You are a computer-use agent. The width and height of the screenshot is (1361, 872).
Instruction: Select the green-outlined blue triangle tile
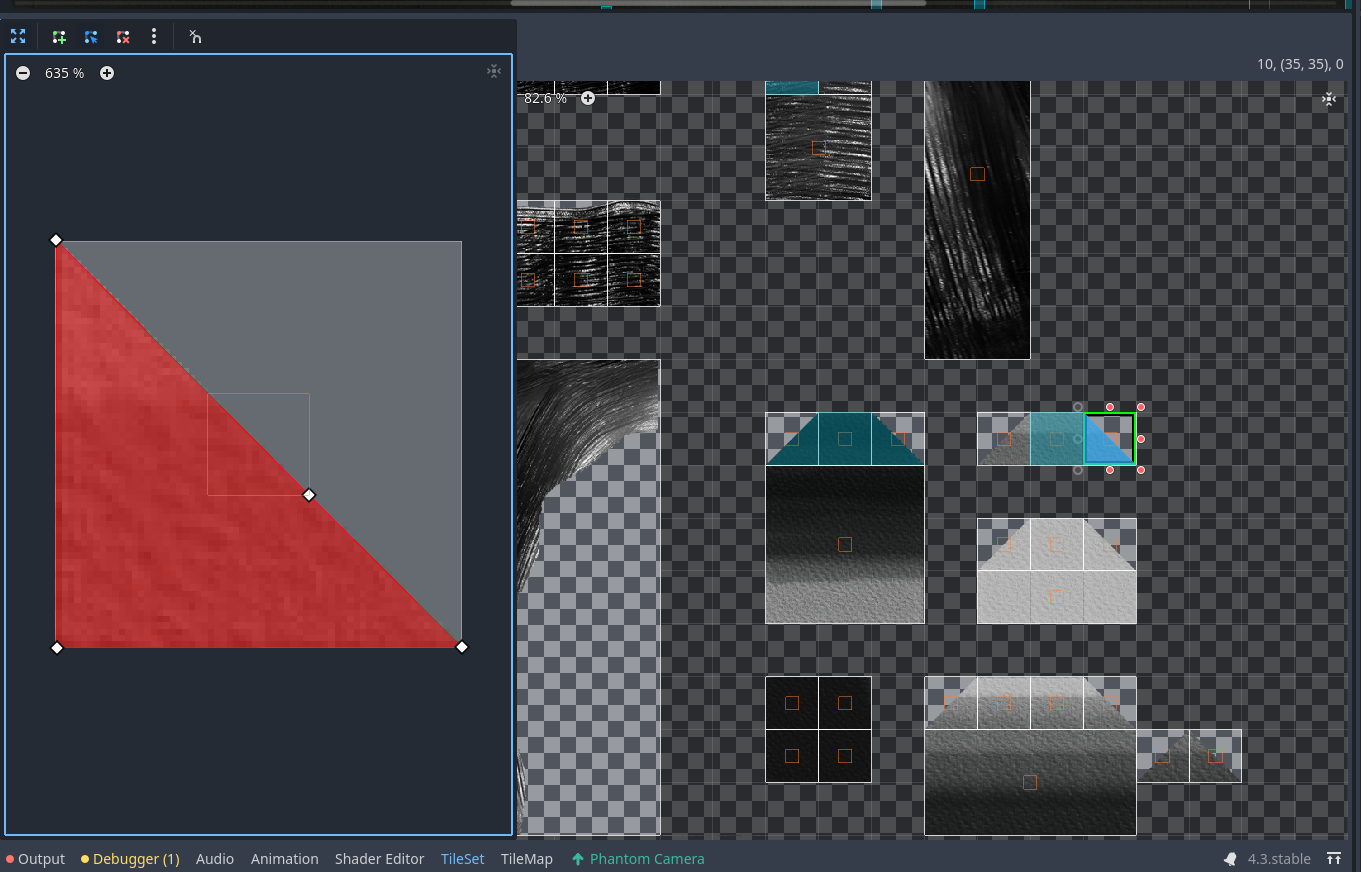coord(1110,439)
